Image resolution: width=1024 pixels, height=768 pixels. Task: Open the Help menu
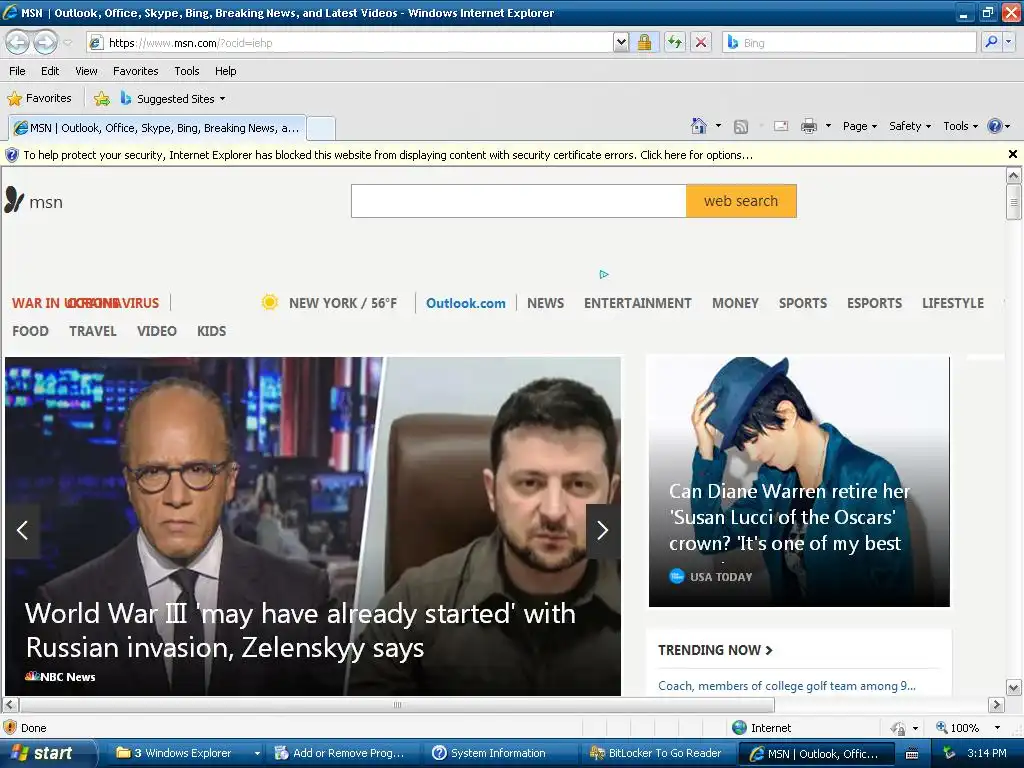click(x=225, y=71)
